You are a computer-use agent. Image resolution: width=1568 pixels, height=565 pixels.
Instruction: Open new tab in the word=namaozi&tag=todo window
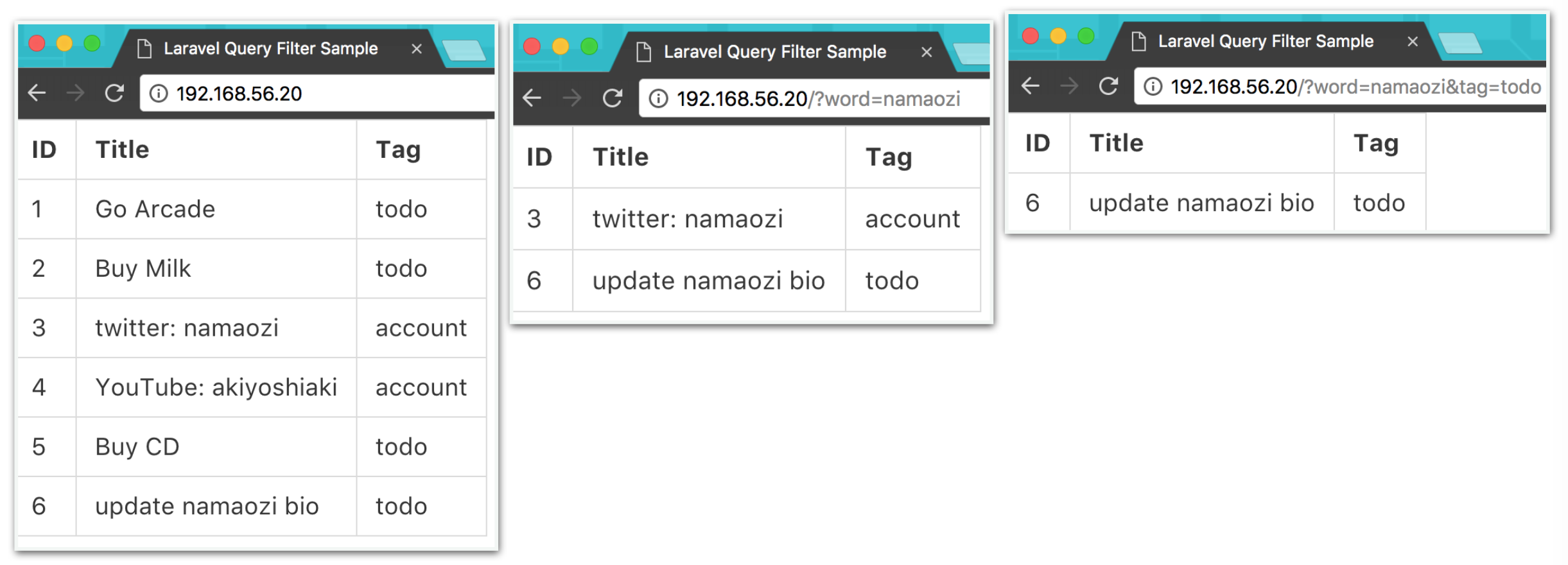point(1460,44)
